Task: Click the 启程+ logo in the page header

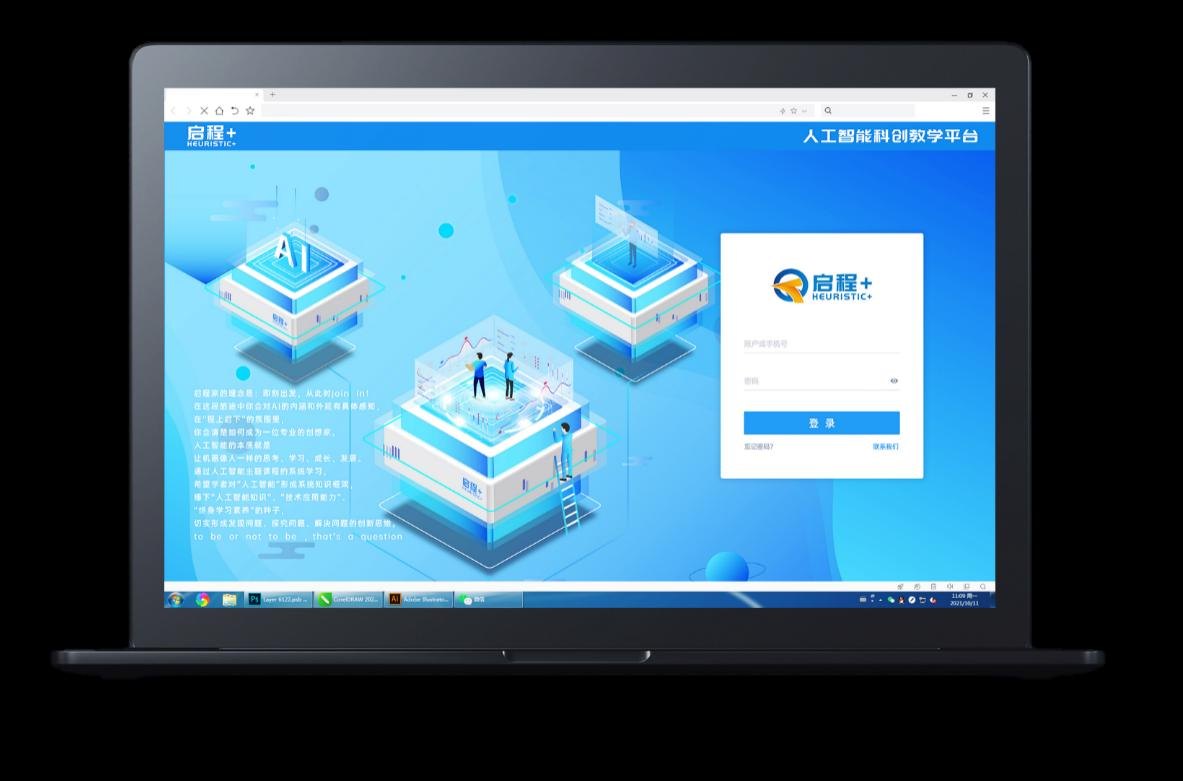Action: coord(212,136)
